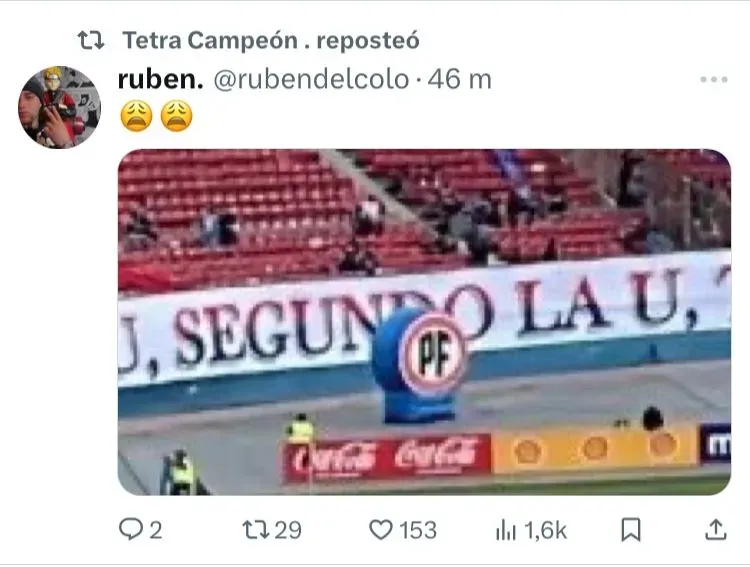This screenshot has width=750, height=567.
Task: Open the stadium banner image
Action: (424, 322)
